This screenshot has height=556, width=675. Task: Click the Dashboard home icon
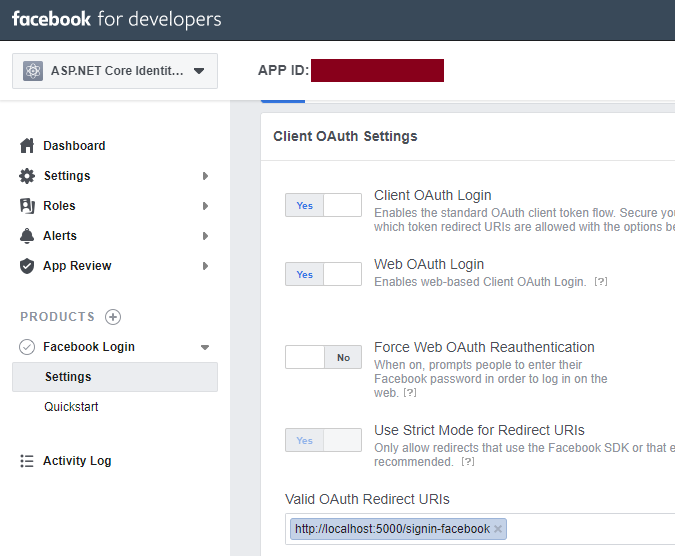27,146
